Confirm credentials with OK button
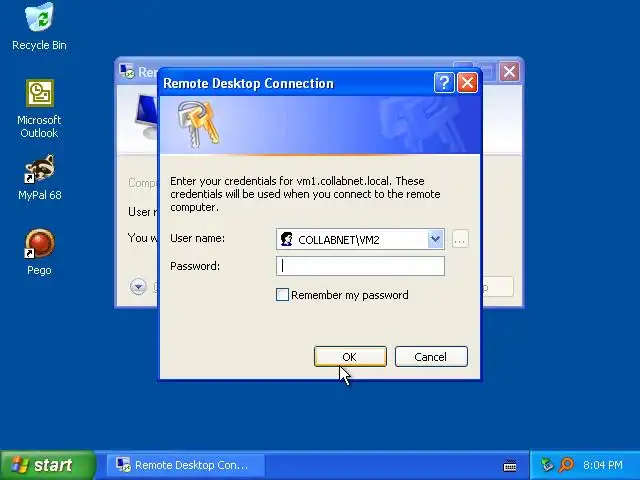The image size is (640, 480). [350, 357]
